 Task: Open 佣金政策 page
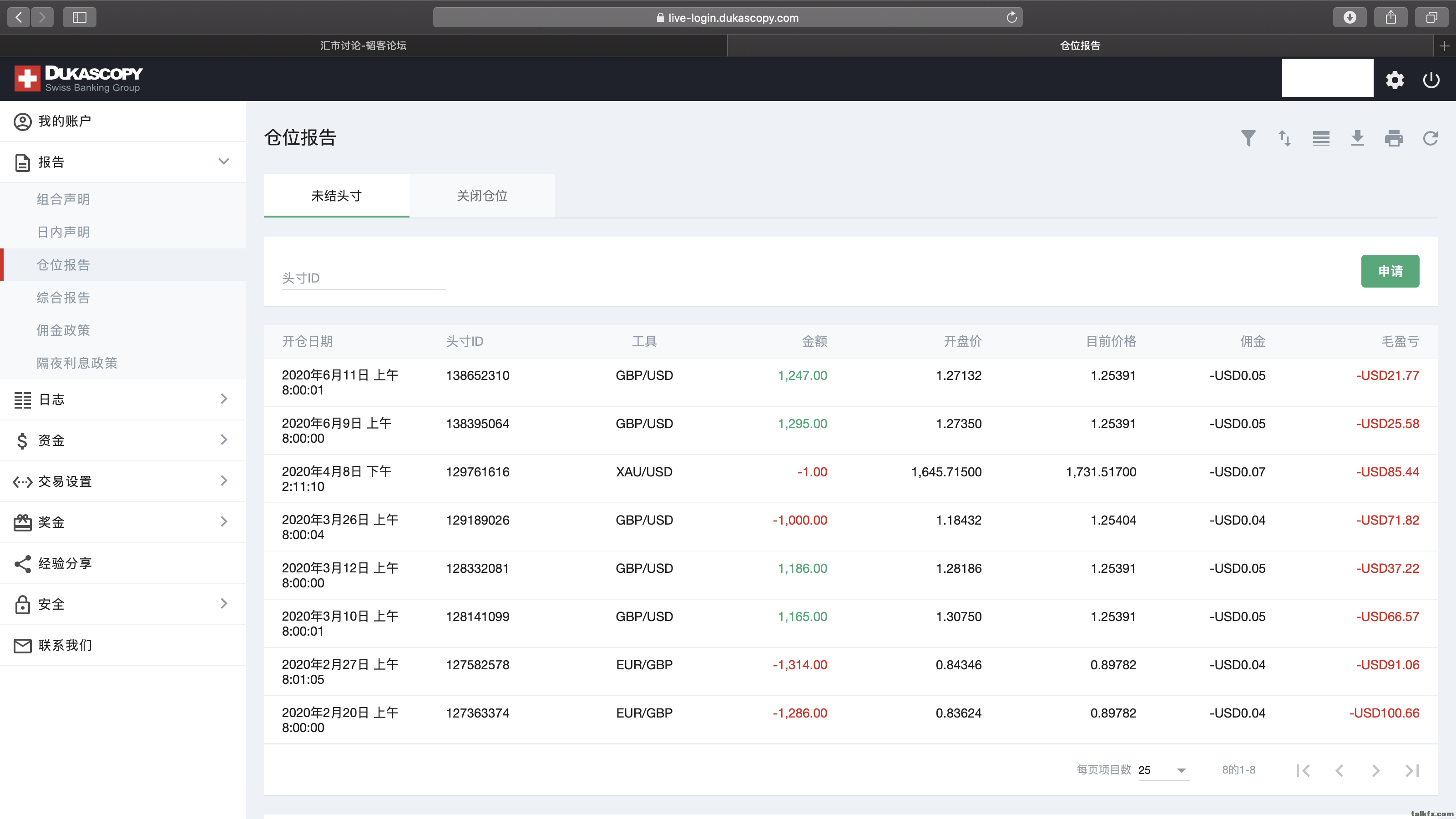point(123,330)
